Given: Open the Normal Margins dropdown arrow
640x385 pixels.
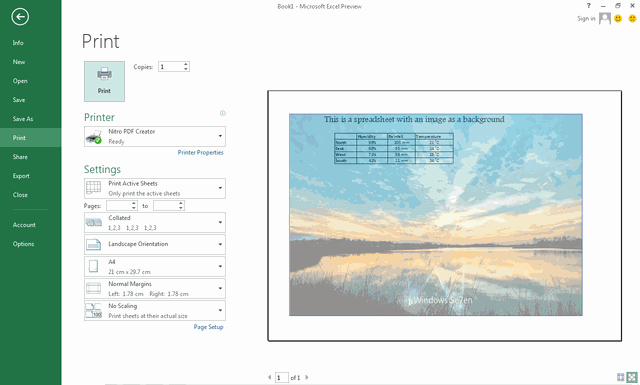Looking at the screenshot, I should (x=220, y=288).
